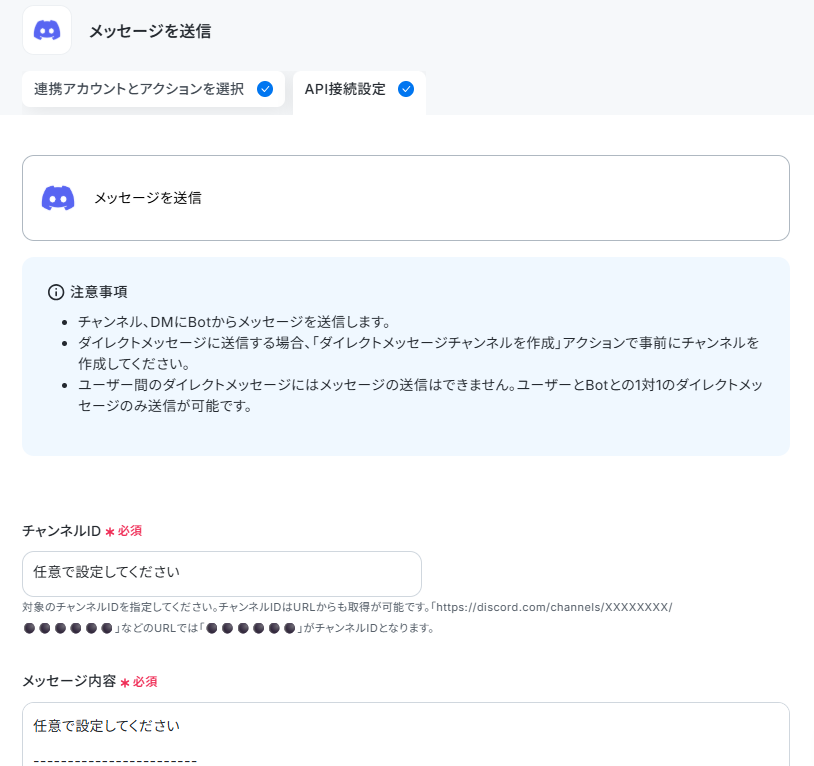
Task: Switch to the API接続設定 tab
Action: click(x=359, y=91)
